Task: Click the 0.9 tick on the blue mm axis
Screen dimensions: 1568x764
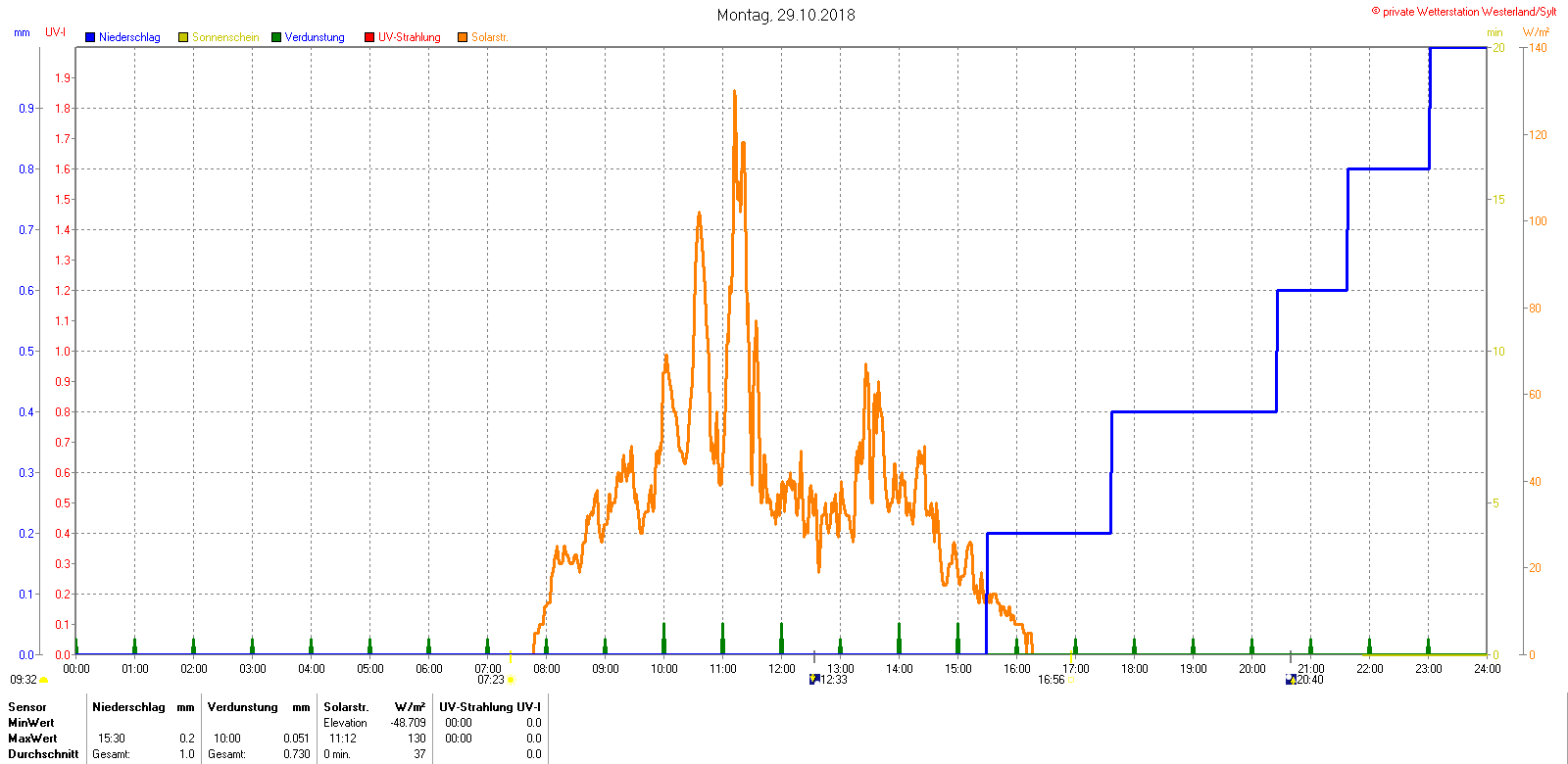Action: click(x=26, y=109)
